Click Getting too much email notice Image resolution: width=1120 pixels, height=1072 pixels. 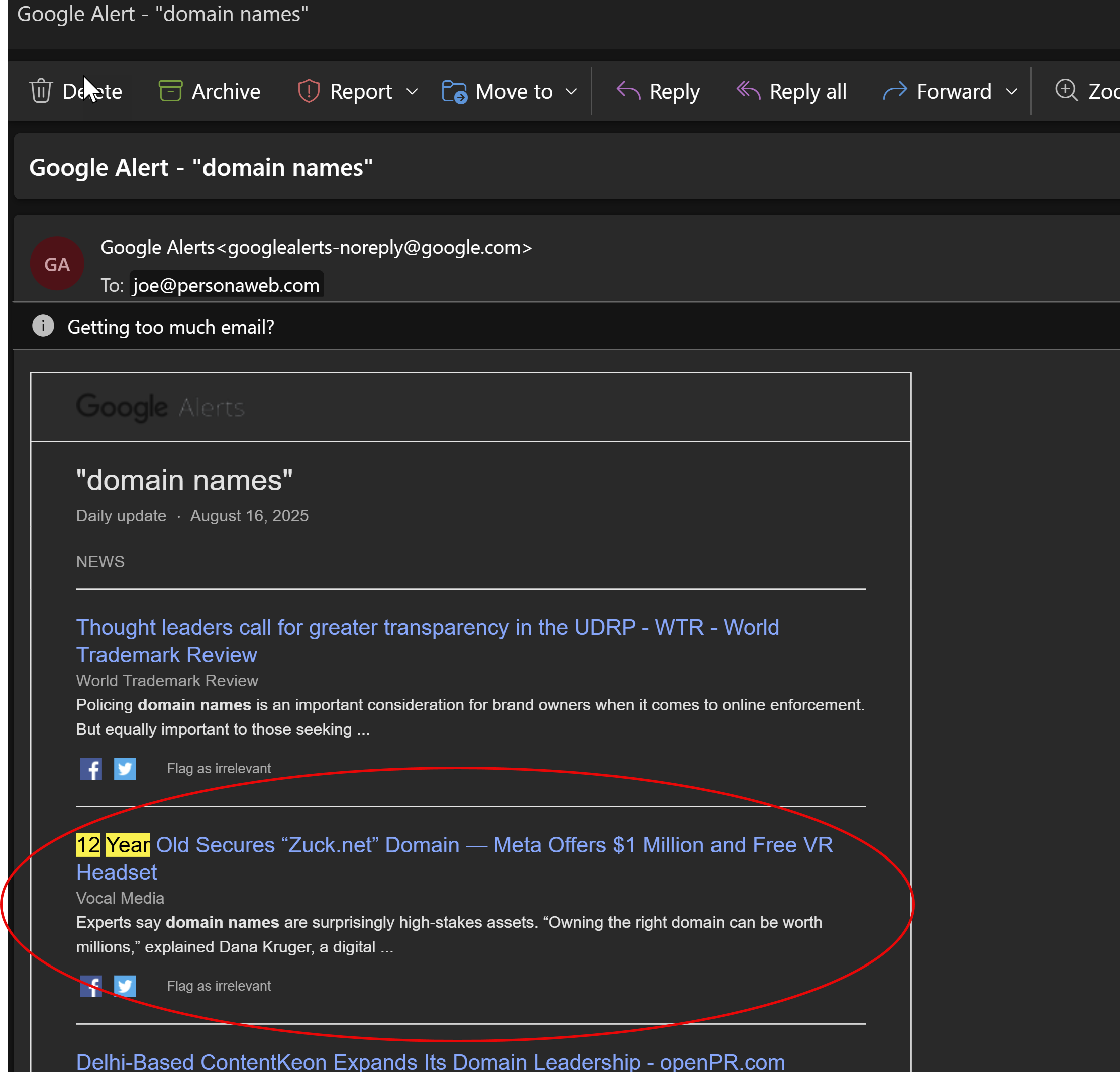point(171,327)
